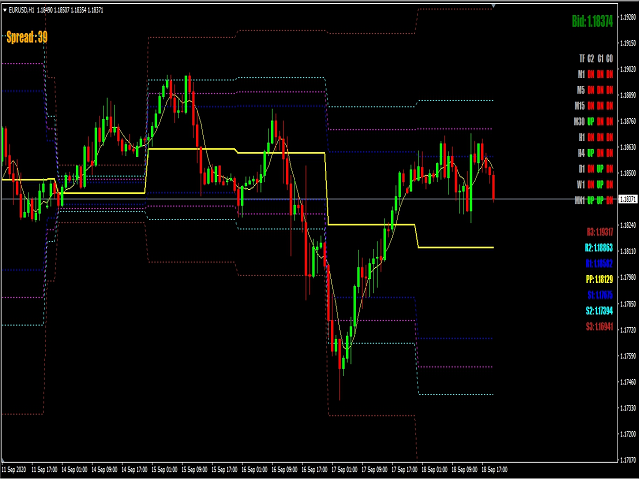Click the 1.18110 price scale value
This screenshot has width=640, height=480.
pos(628,251)
